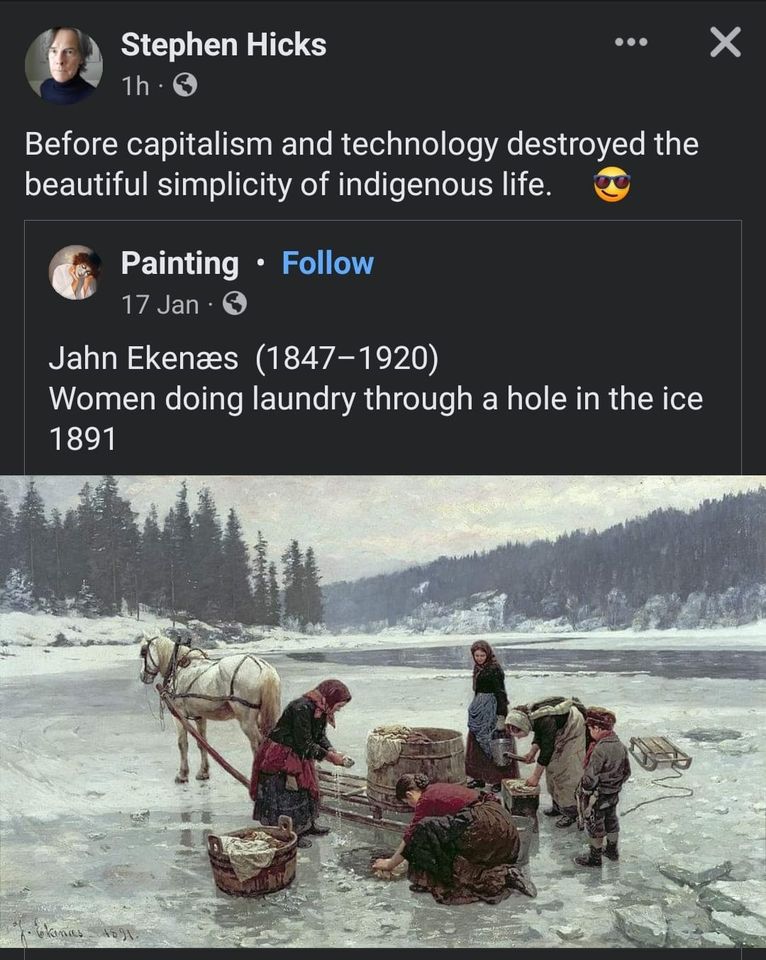Click the Stephen Hicks name link
Screen dimensions: 766x960
(x=223, y=45)
